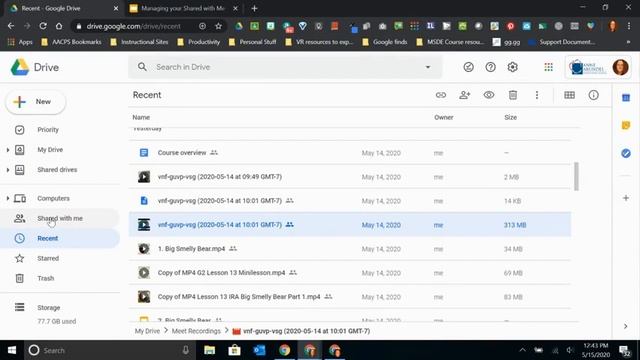Image resolution: width=640 pixels, height=360 pixels.
Task: Open Drive Settings gear
Action: [513, 67]
